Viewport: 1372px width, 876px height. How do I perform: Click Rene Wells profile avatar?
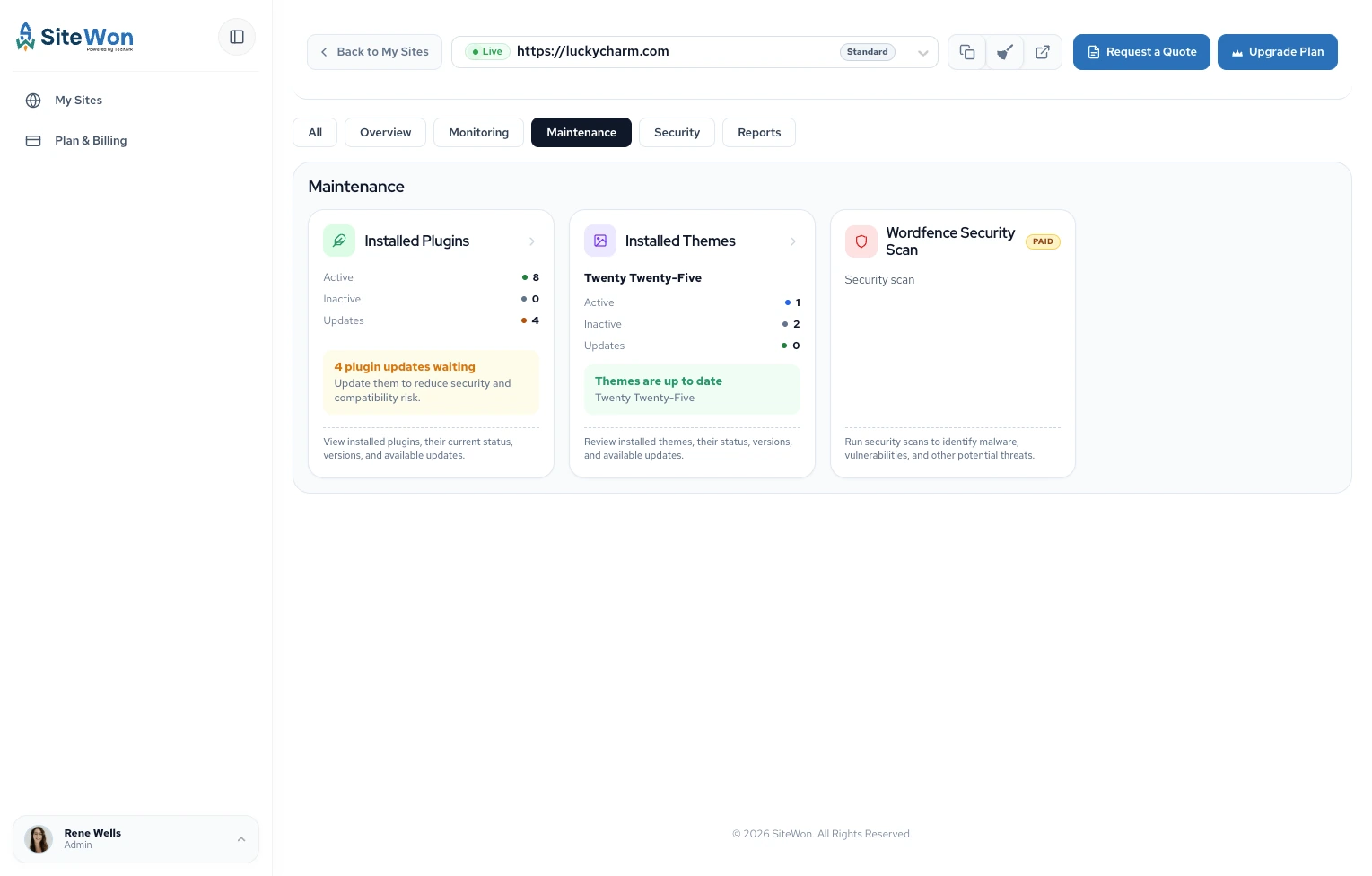(x=39, y=839)
